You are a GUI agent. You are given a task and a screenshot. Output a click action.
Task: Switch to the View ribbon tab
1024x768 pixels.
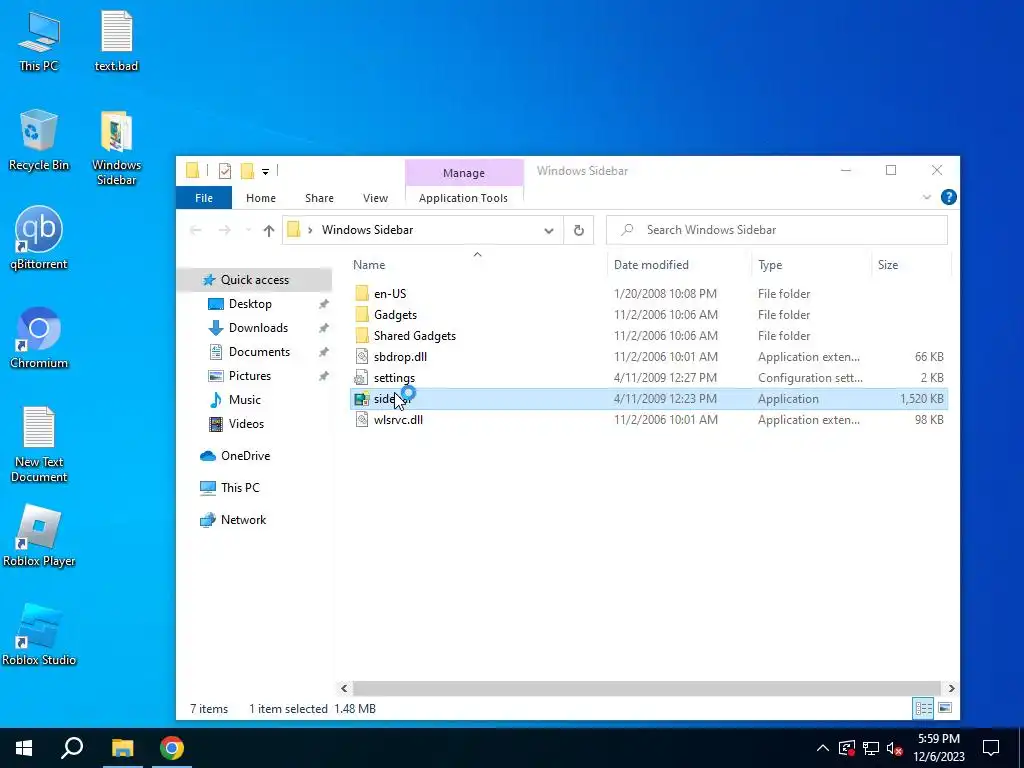point(376,198)
